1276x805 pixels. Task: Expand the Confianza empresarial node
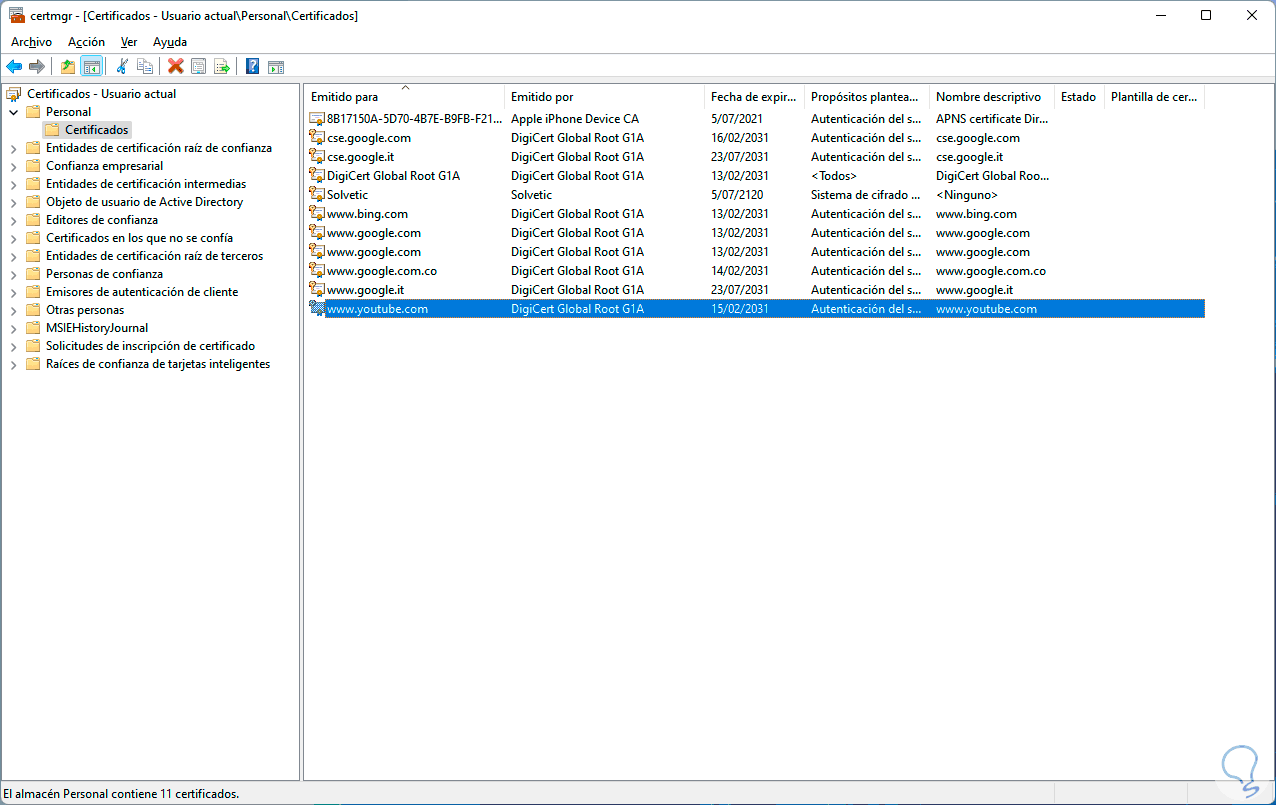click(14, 166)
